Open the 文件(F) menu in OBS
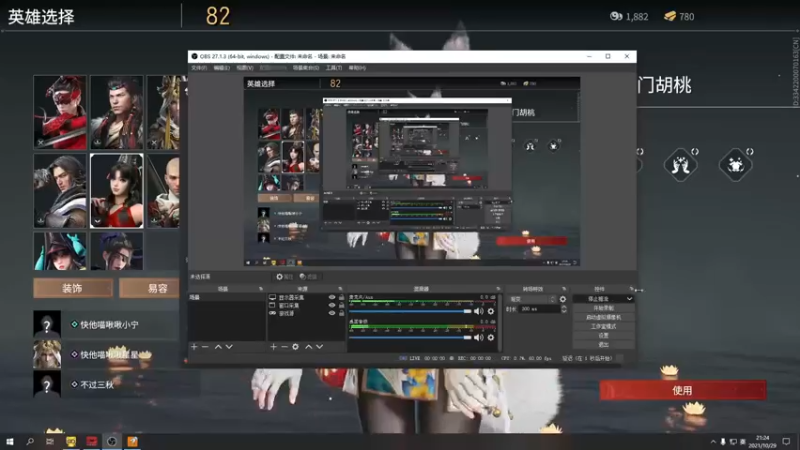The width and height of the screenshot is (800, 450). pyautogui.click(x=199, y=68)
